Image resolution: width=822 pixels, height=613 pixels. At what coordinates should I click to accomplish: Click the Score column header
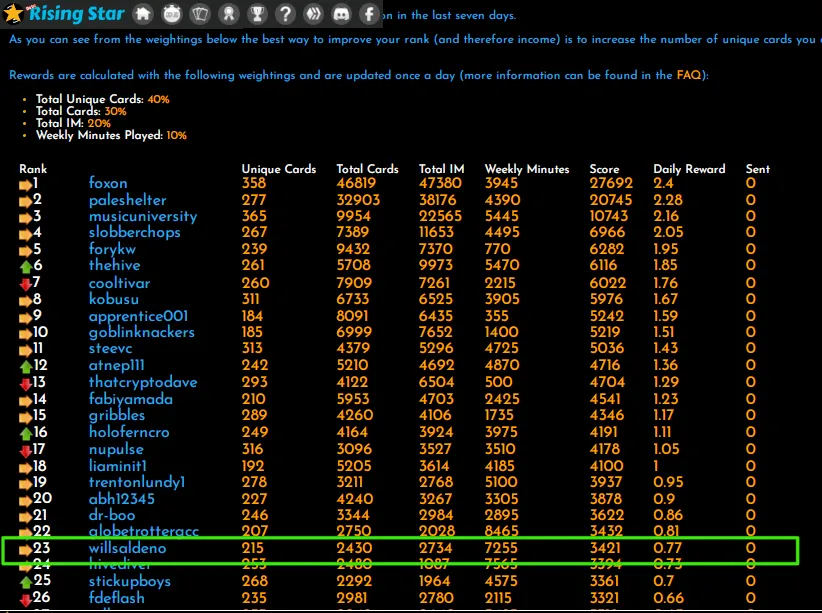[x=604, y=169]
